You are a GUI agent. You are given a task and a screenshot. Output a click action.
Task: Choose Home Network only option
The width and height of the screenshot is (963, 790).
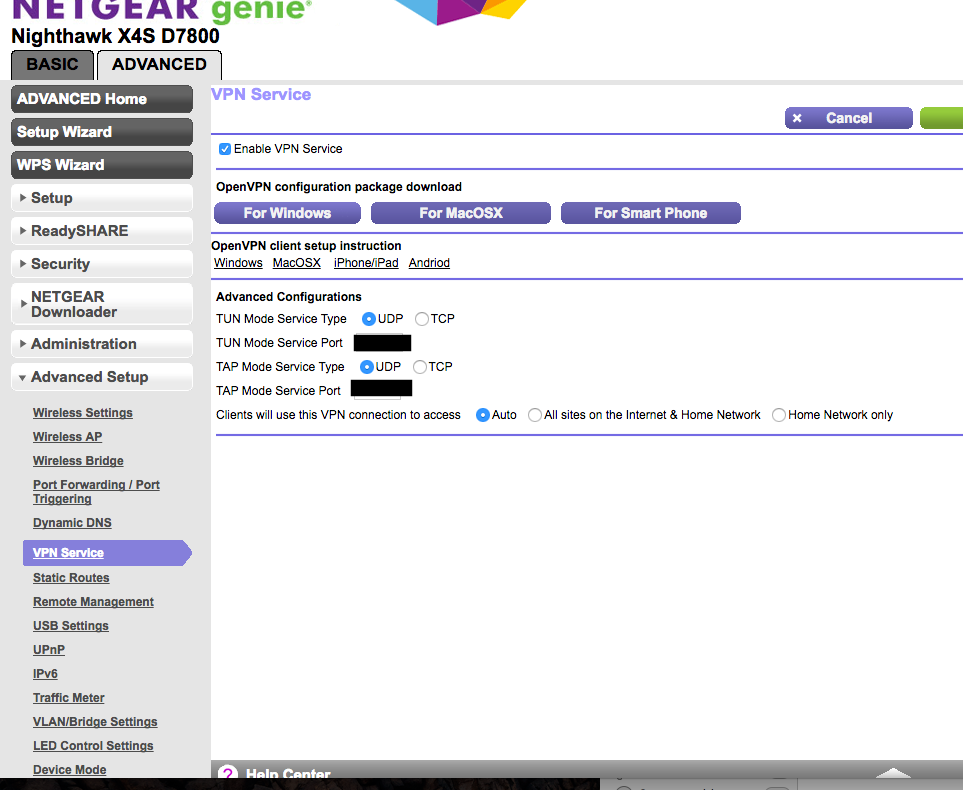779,415
